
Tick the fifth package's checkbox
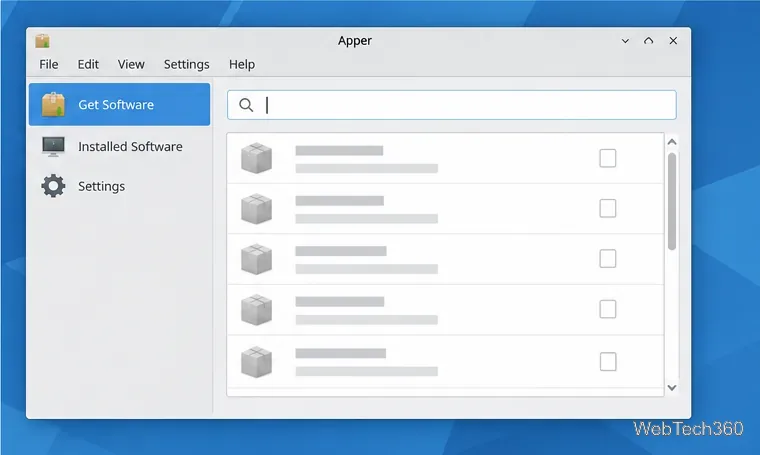(608, 361)
